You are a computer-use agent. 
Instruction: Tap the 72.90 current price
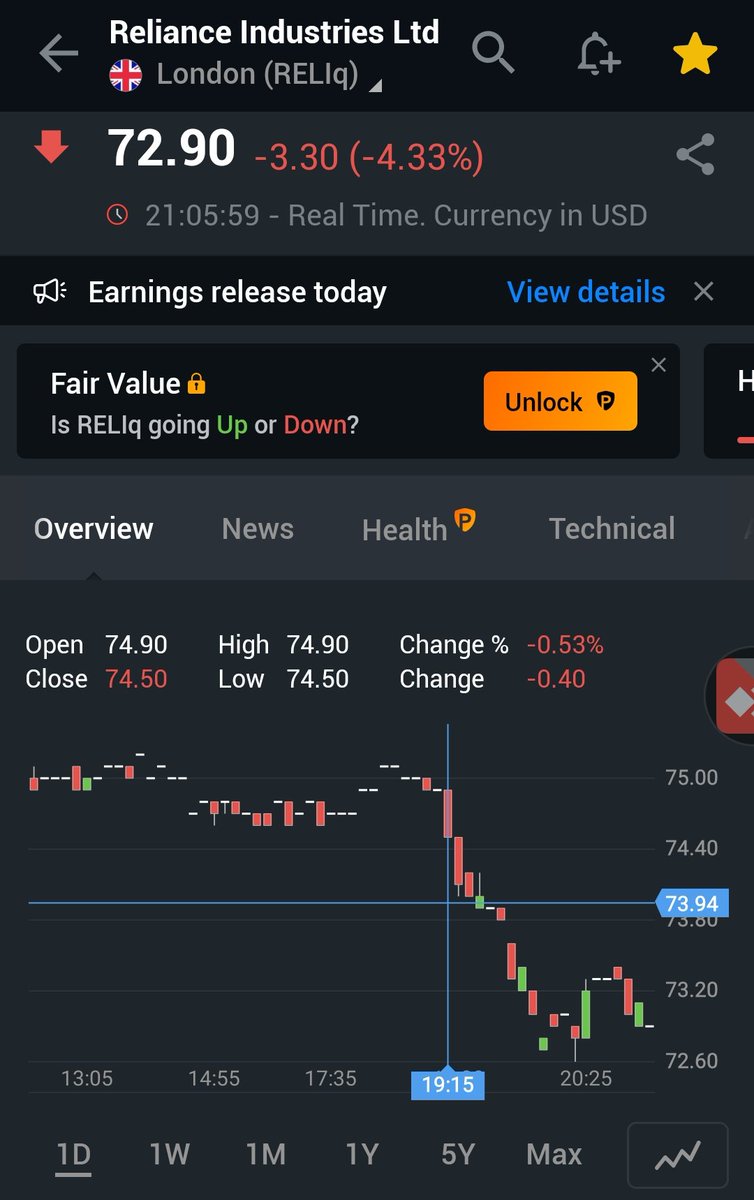[x=172, y=149]
